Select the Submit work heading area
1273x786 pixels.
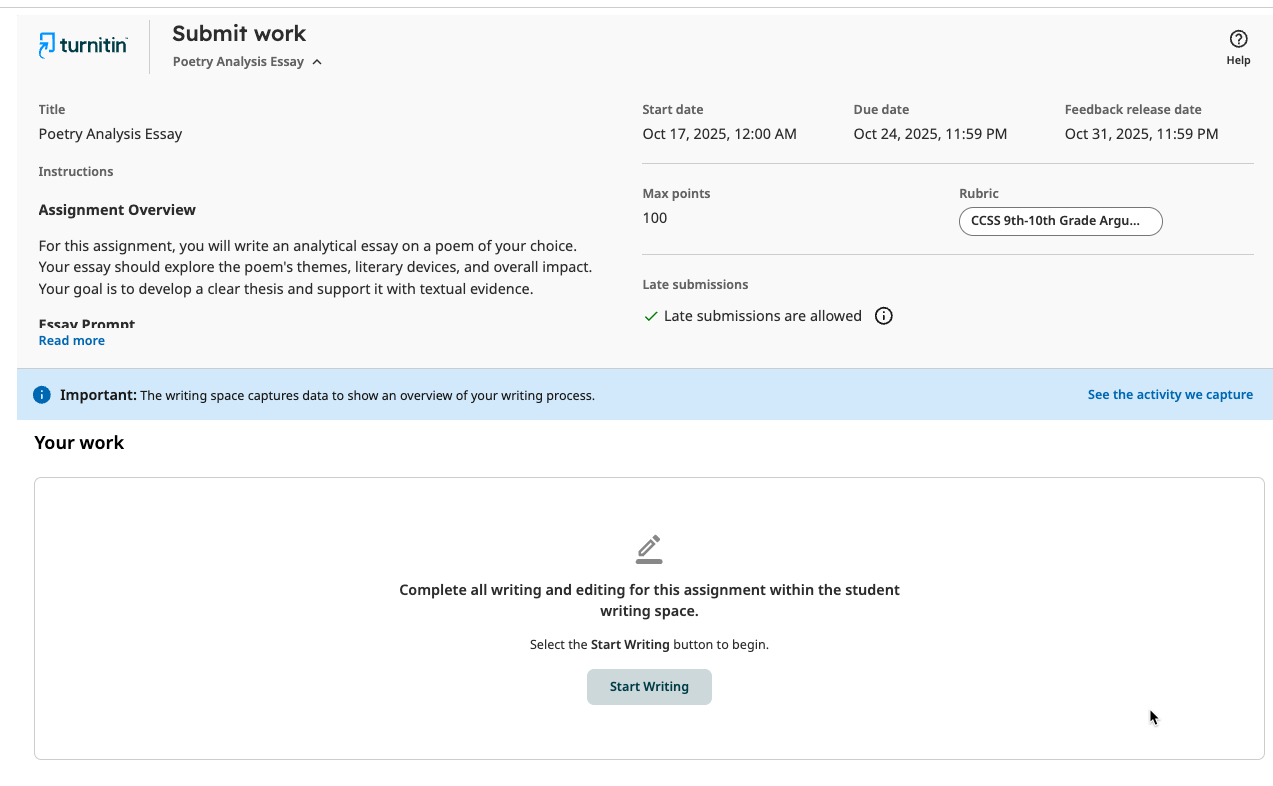(x=239, y=33)
